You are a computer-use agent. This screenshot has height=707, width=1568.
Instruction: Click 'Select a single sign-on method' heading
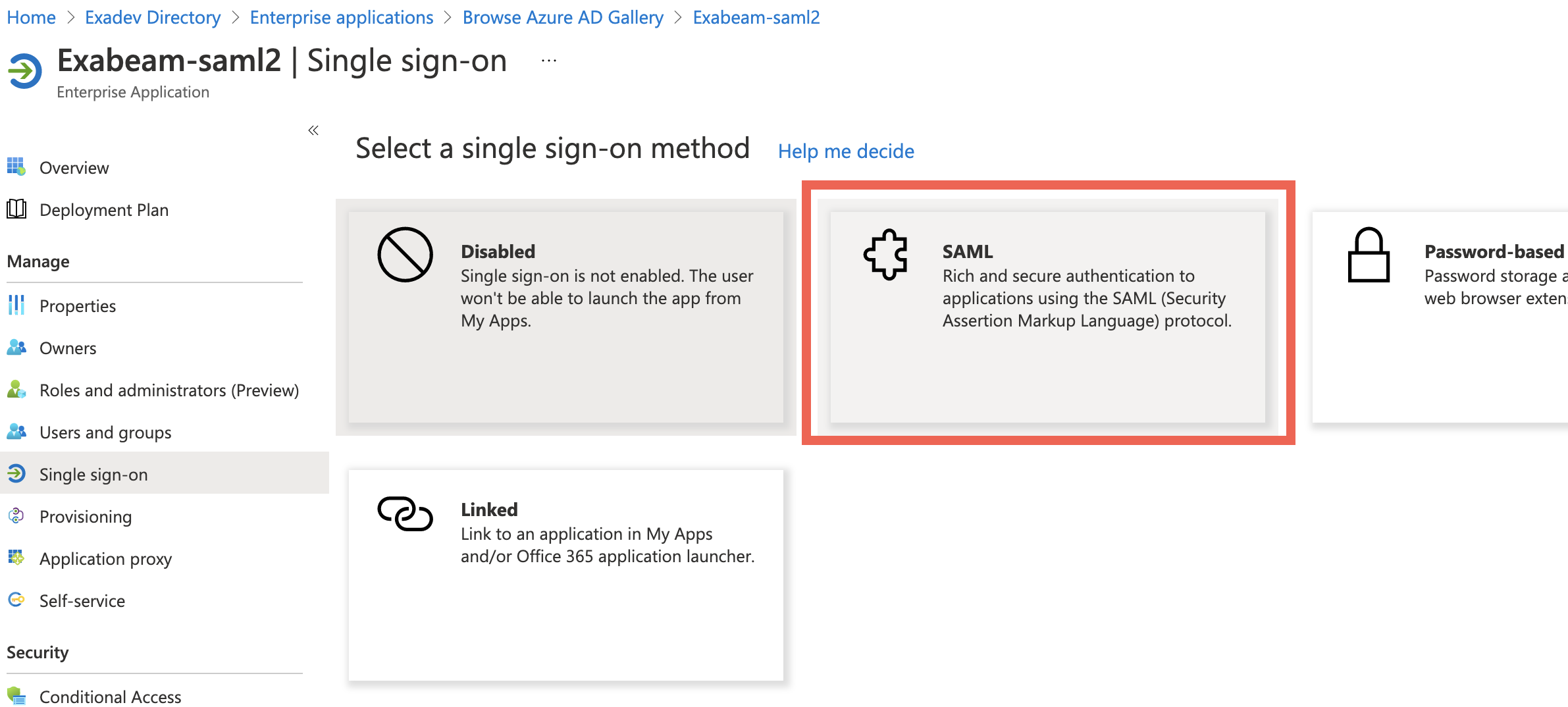point(552,149)
